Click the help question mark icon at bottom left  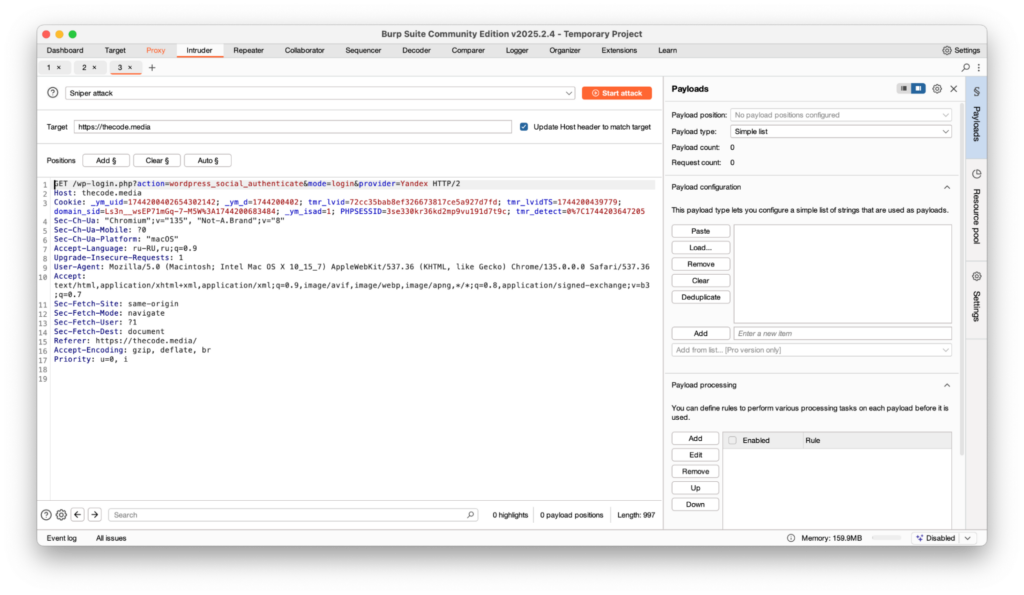click(46, 514)
